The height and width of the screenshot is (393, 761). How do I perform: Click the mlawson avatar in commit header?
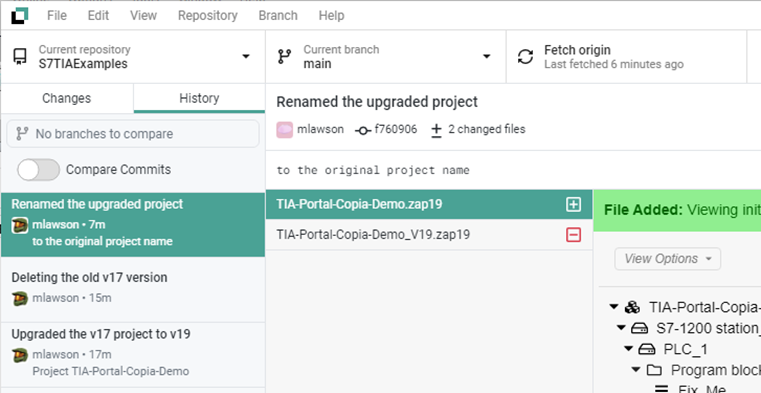284,130
